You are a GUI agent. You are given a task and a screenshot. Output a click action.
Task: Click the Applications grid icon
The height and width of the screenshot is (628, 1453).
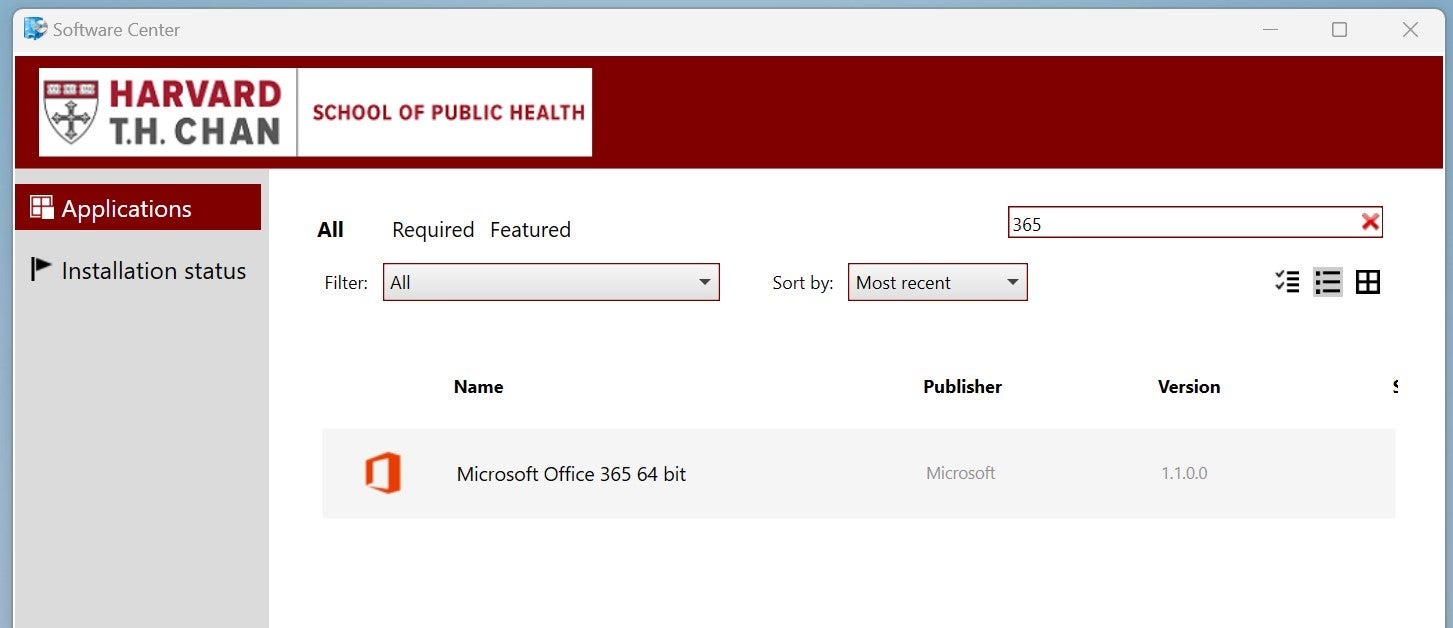tap(42, 207)
